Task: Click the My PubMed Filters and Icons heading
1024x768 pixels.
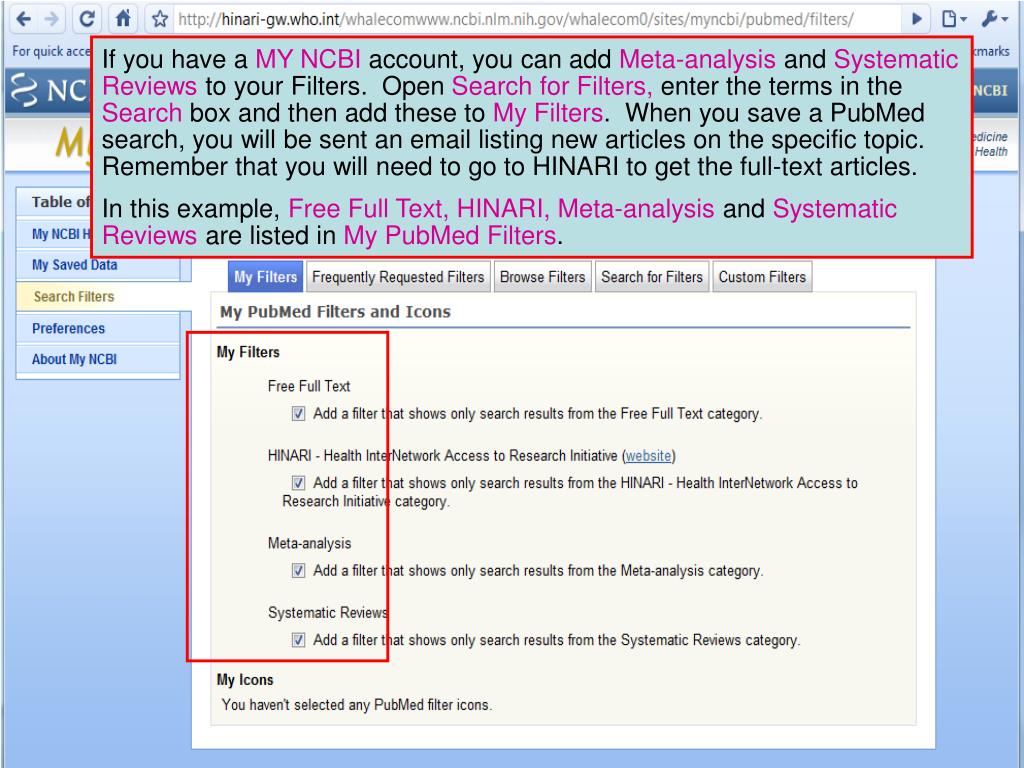Action: coord(335,312)
